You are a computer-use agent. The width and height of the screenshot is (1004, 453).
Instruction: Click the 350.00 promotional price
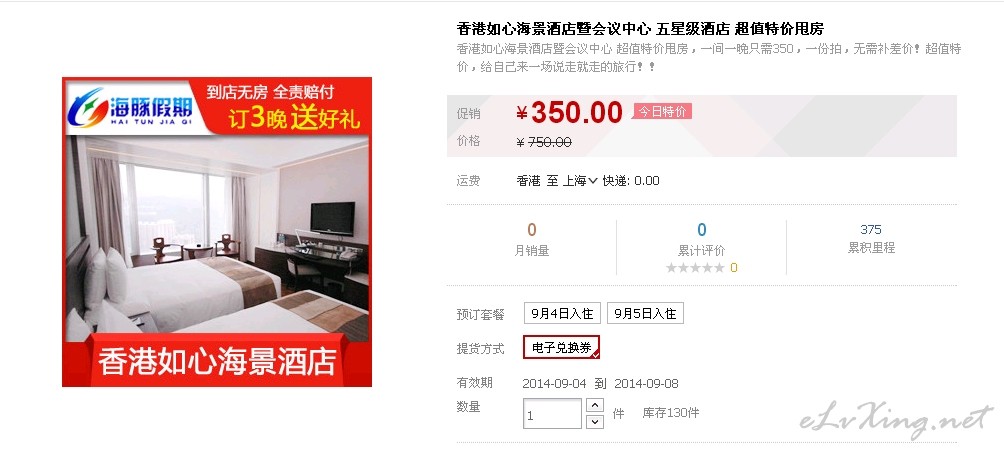[576, 113]
